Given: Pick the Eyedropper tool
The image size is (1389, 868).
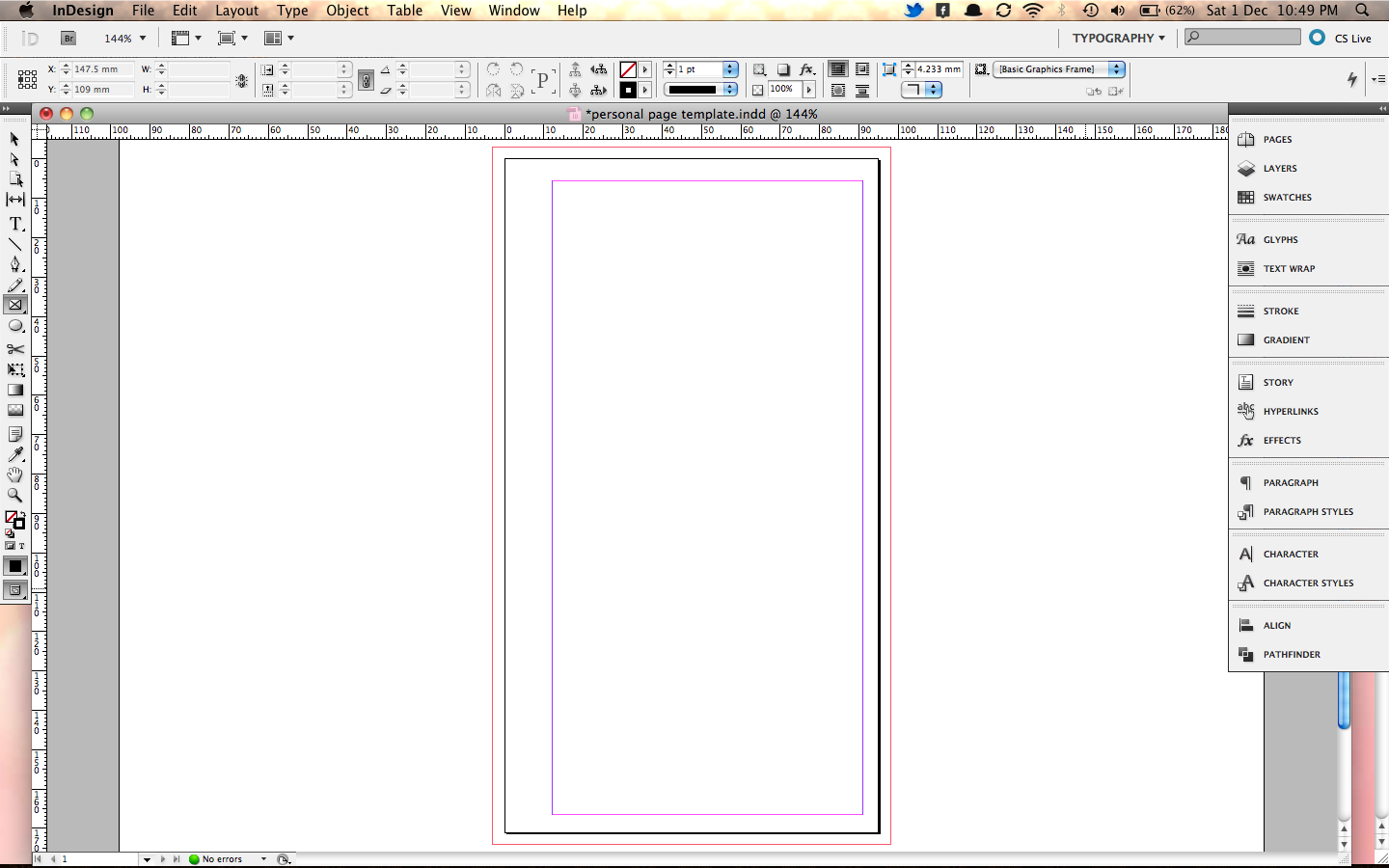Looking at the screenshot, I should [x=15, y=453].
